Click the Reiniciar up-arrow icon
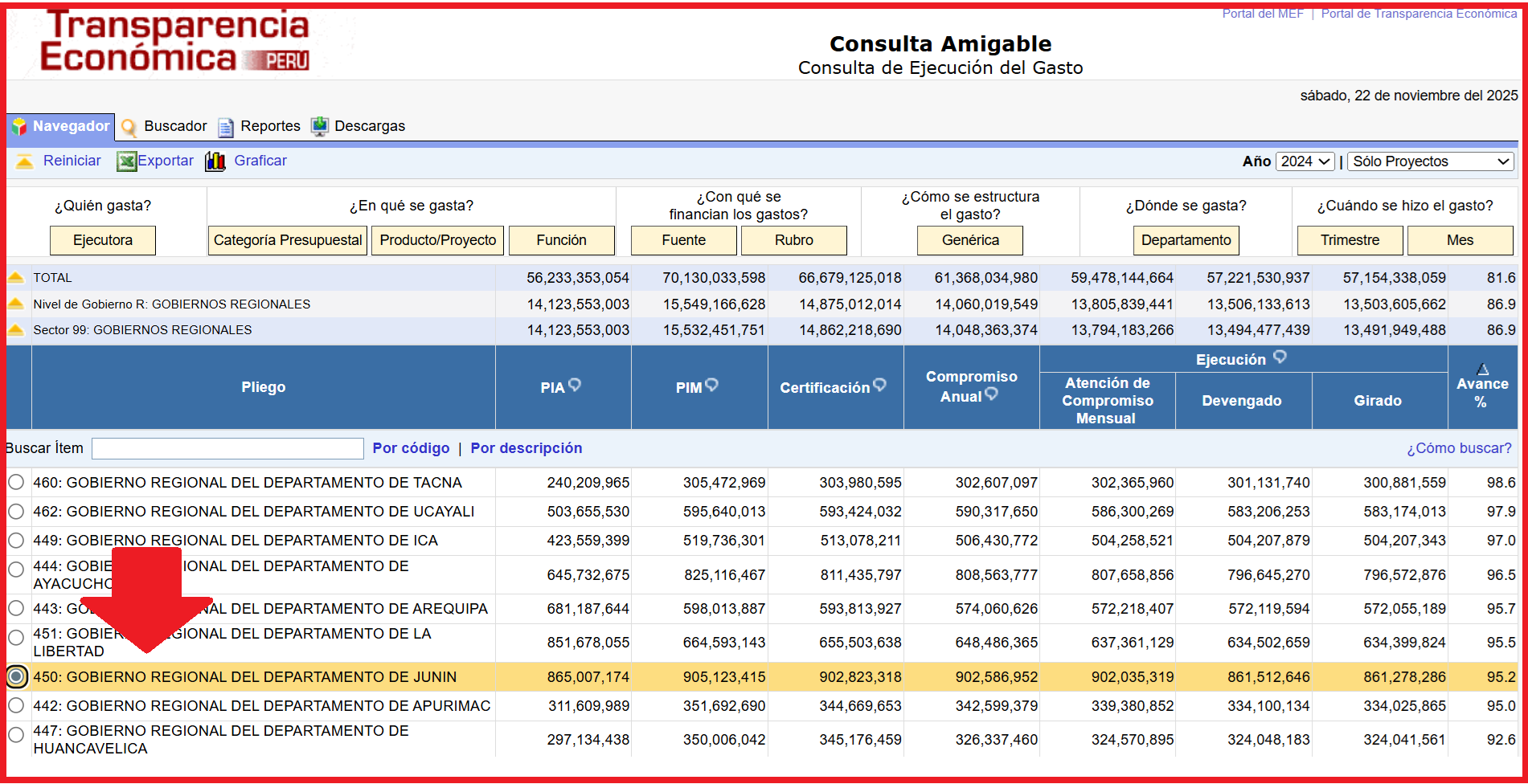 (25, 161)
